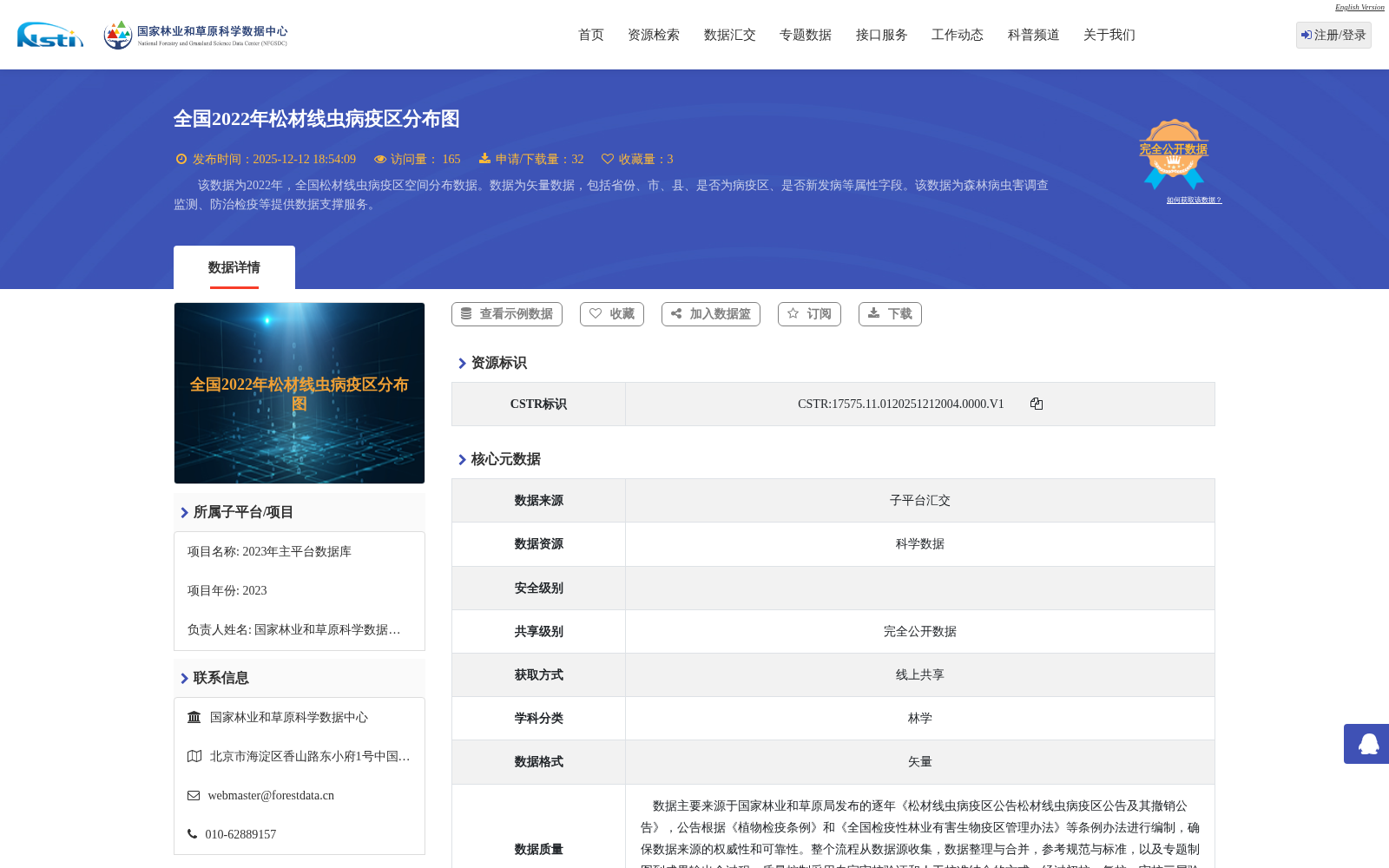Open the 国家林业和草原科学数据中心 logo
1389x868 pixels.
[195, 35]
